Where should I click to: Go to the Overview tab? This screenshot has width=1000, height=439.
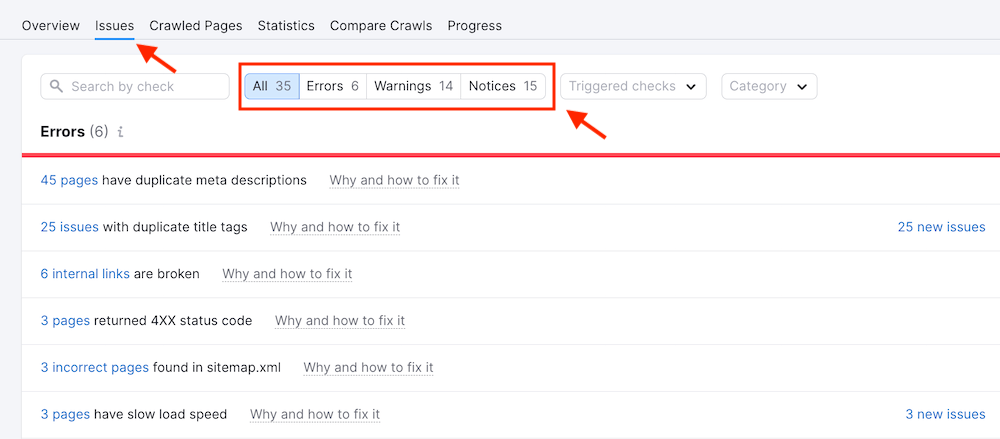[x=51, y=25]
